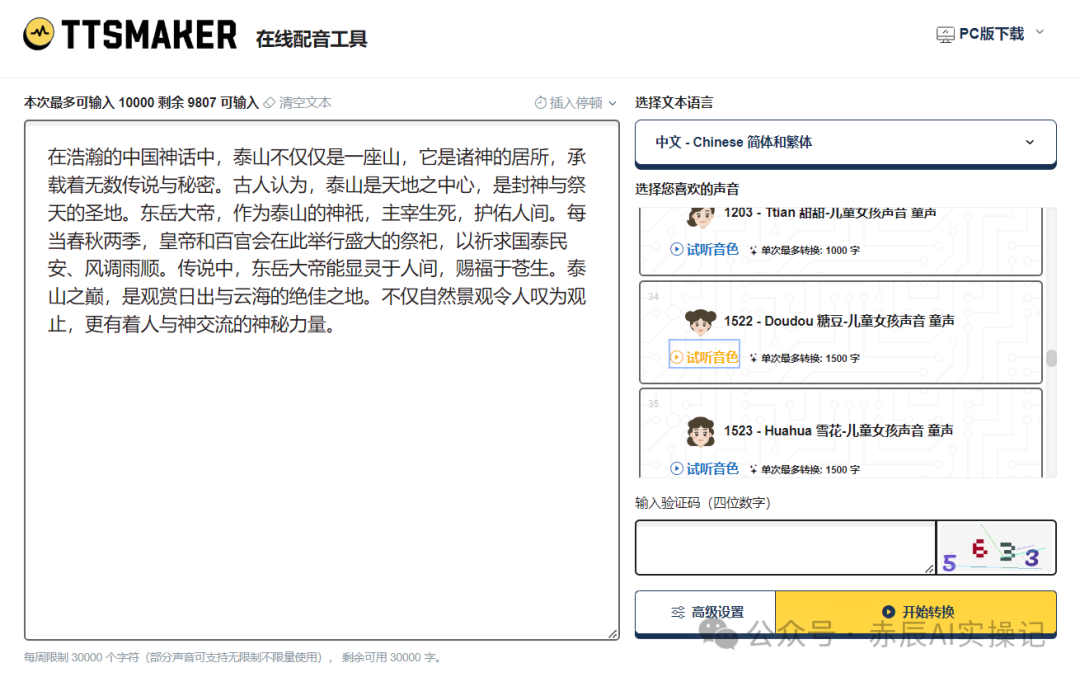Select the 1522 Doudou voice avatar
This screenshot has width=1080, height=677.
(700, 321)
